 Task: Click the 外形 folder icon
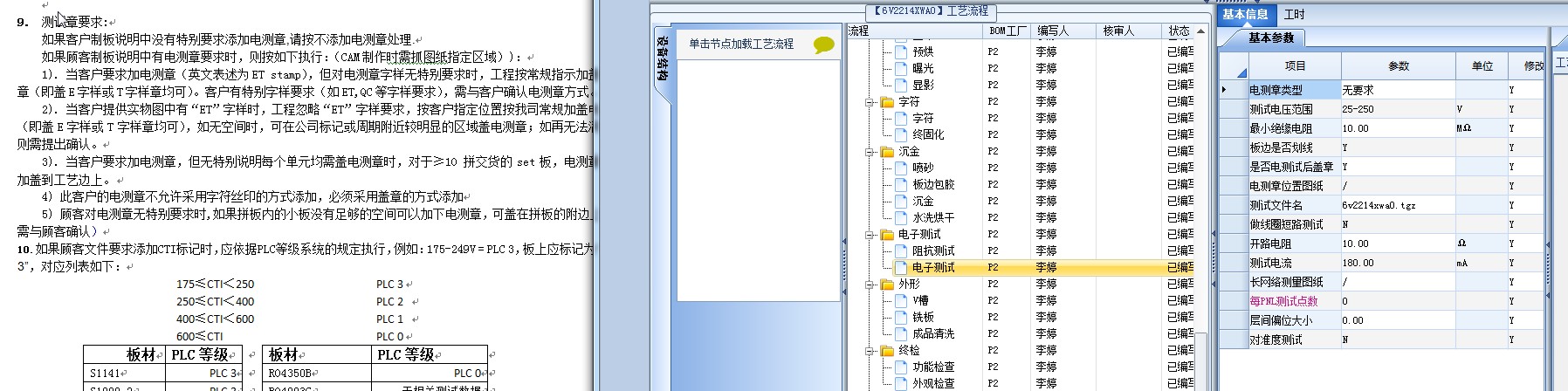[x=887, y=284]
